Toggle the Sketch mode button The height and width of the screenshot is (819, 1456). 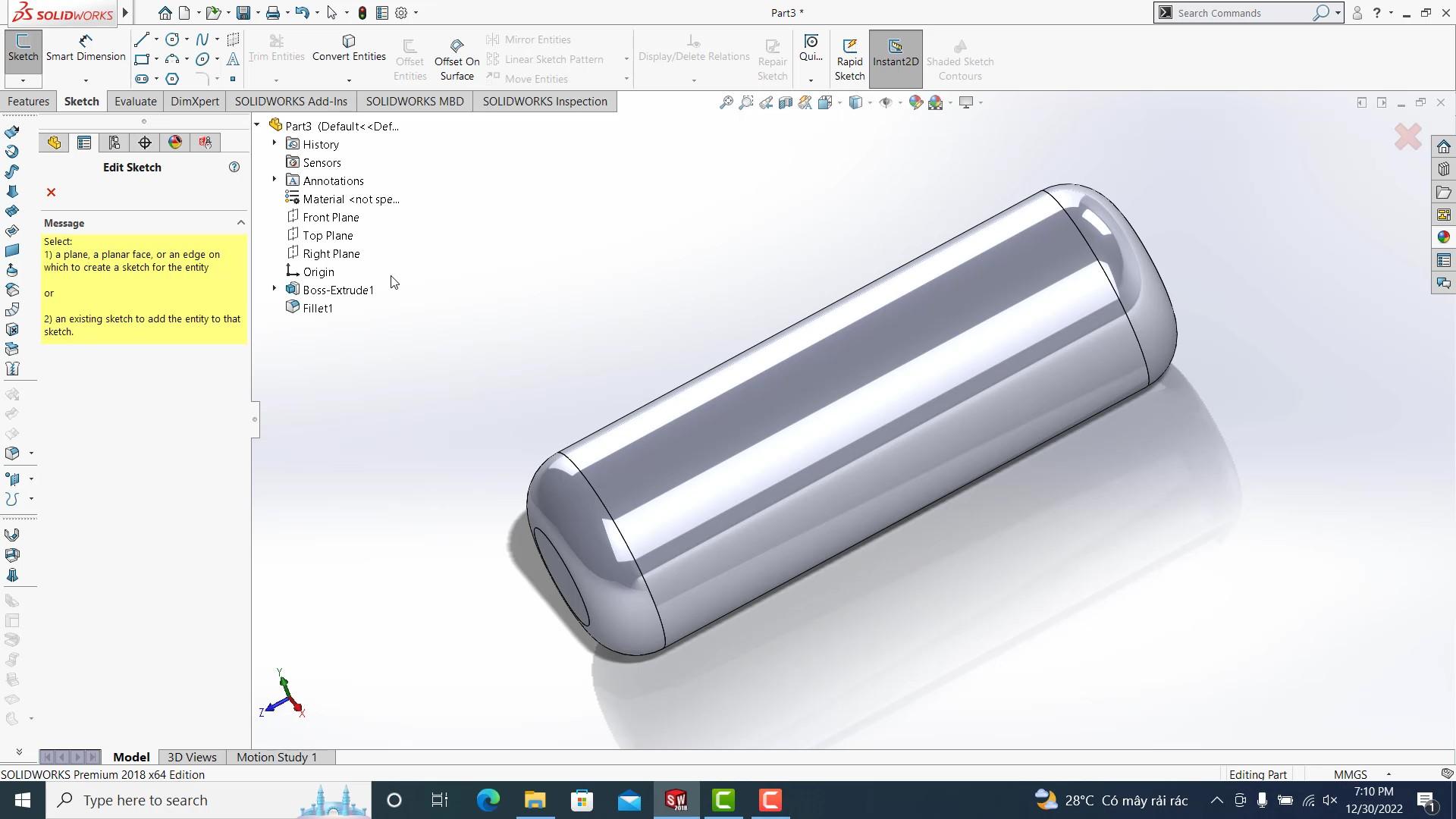point(23,48)
